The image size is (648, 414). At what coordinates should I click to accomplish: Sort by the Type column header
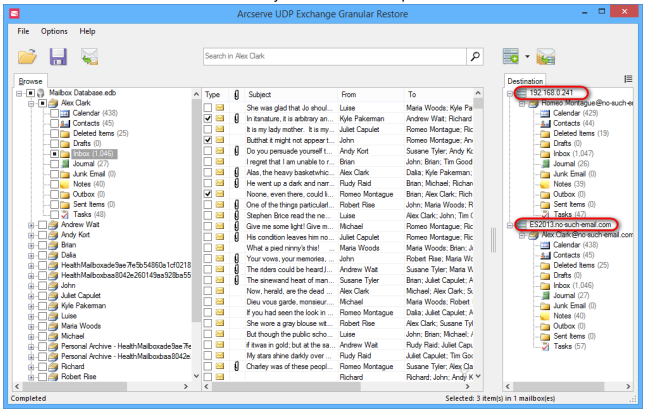[x=216, y=95]
